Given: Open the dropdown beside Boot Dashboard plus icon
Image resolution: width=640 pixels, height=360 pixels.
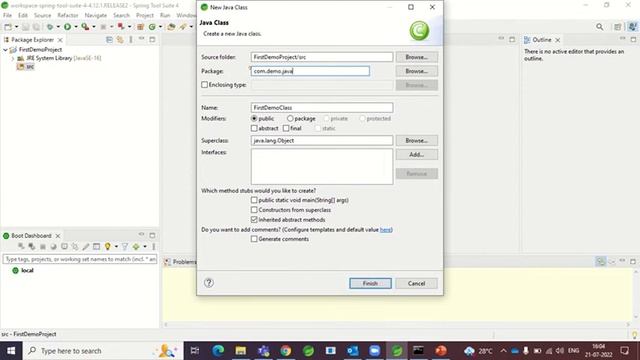Looking at the screenshot, I should [x=145, y=247].
